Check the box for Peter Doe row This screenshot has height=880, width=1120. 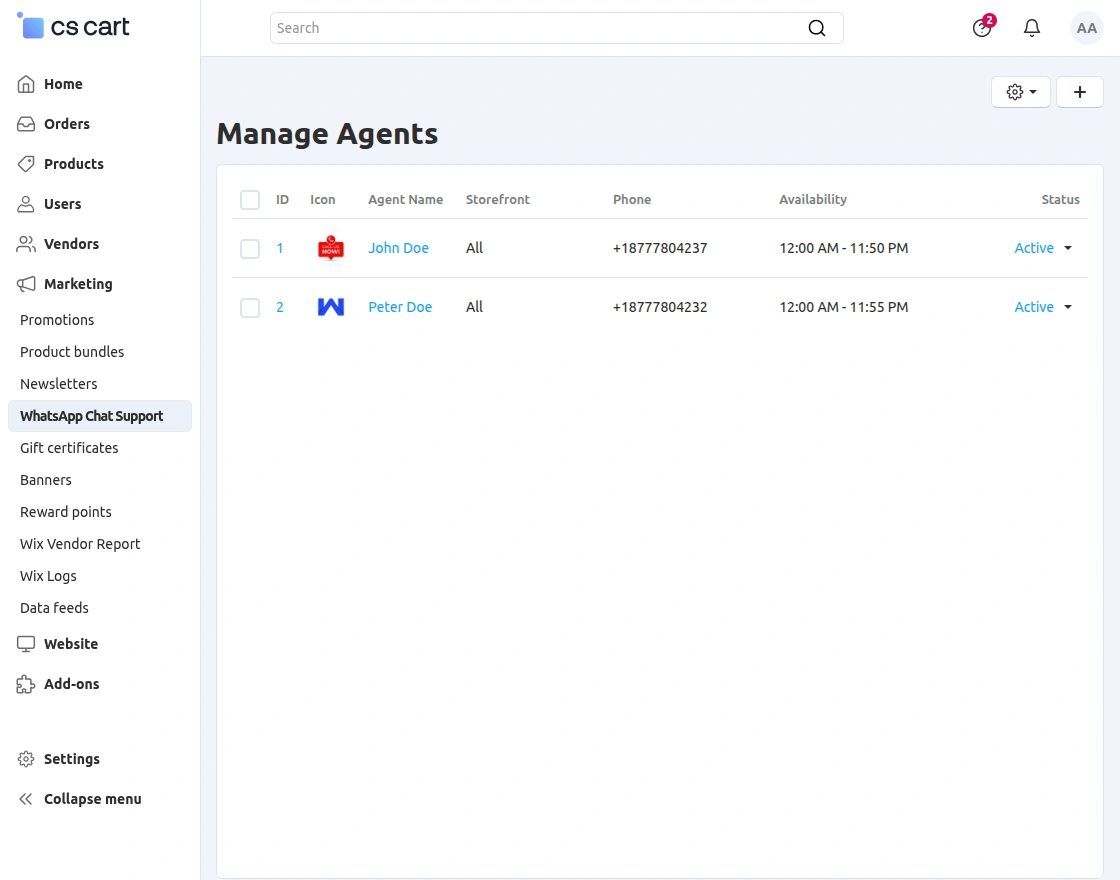click(250, 307)
